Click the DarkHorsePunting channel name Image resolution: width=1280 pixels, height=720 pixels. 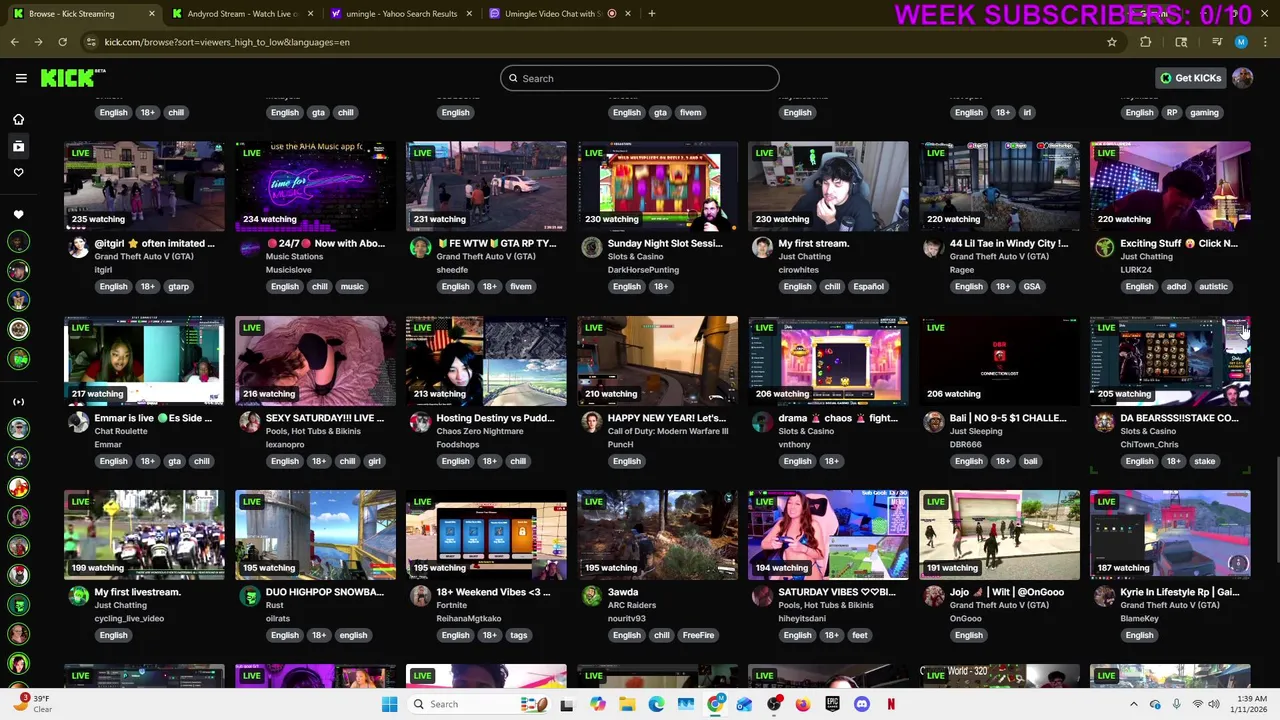643,270
